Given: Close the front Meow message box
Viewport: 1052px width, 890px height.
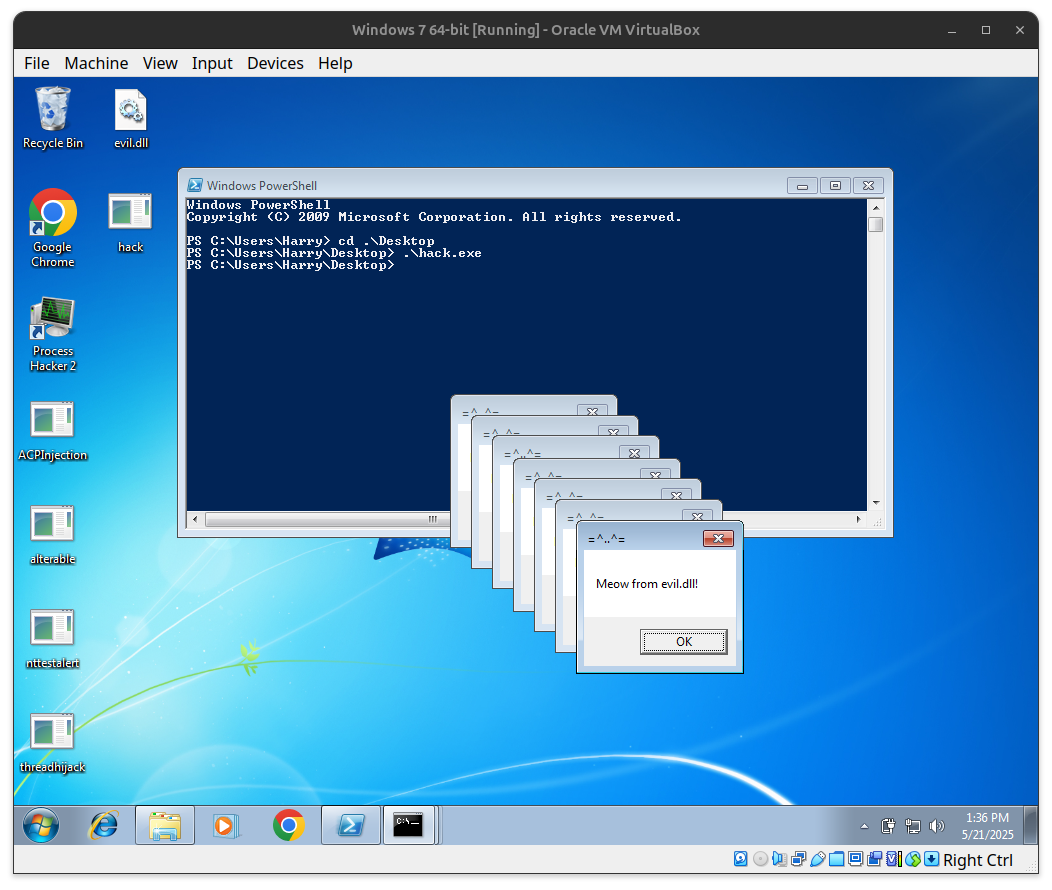Looking at the screenshot, I should (x=719, y=539).
